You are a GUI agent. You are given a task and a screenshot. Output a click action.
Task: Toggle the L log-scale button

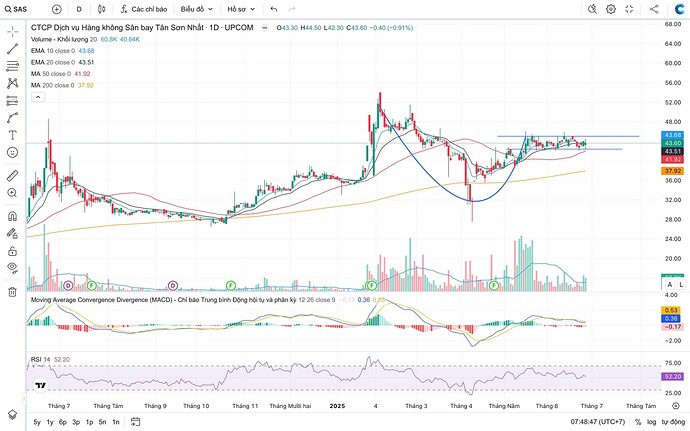pos(681,284)
